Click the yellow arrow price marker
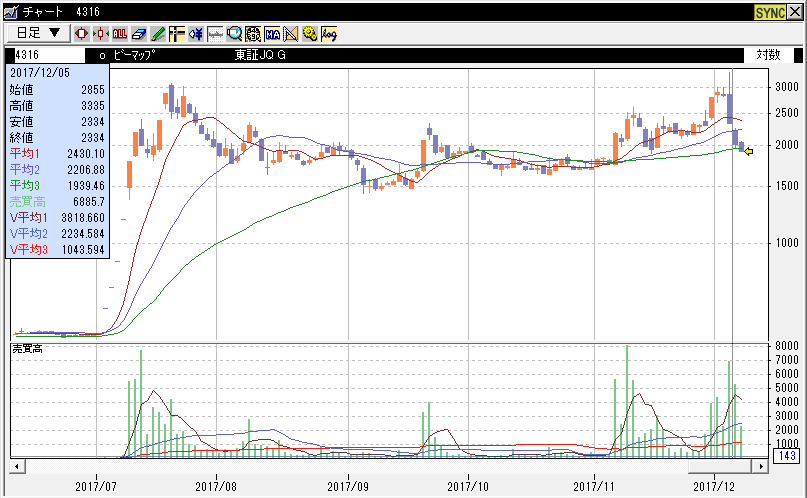The width and height of the screenshot is (807, 498). (748, 150)
